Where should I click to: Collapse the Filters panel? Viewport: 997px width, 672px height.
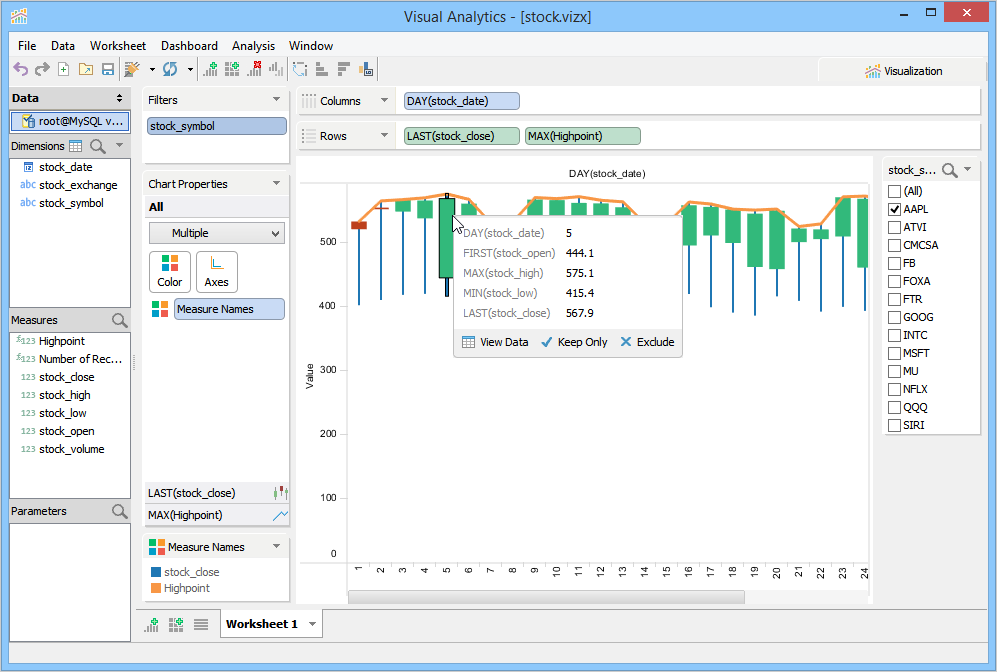coord(276,99)
